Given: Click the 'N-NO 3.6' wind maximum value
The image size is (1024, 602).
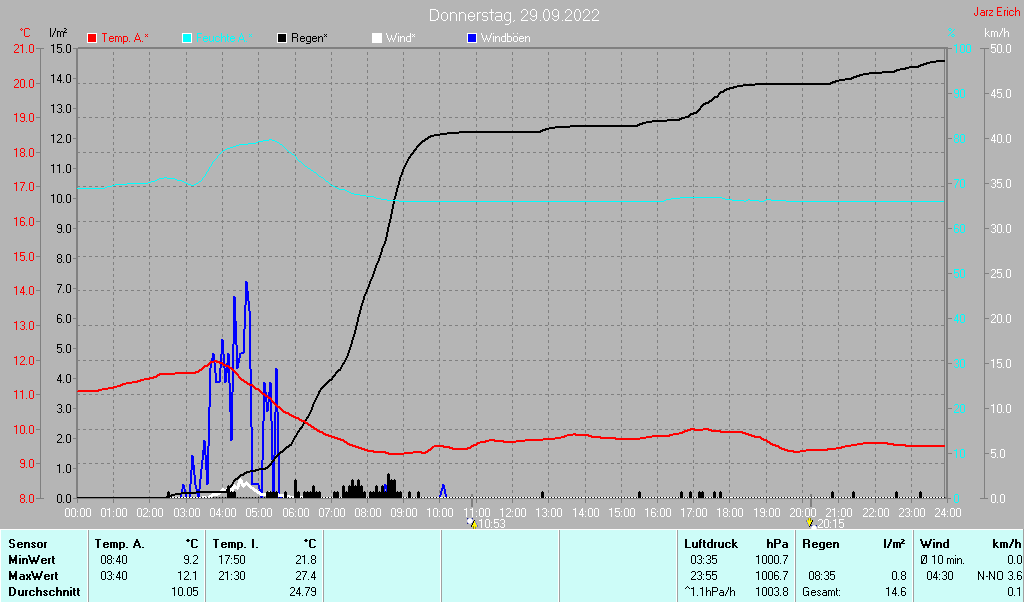Looking at the screenshot, I should click(999, 577).
